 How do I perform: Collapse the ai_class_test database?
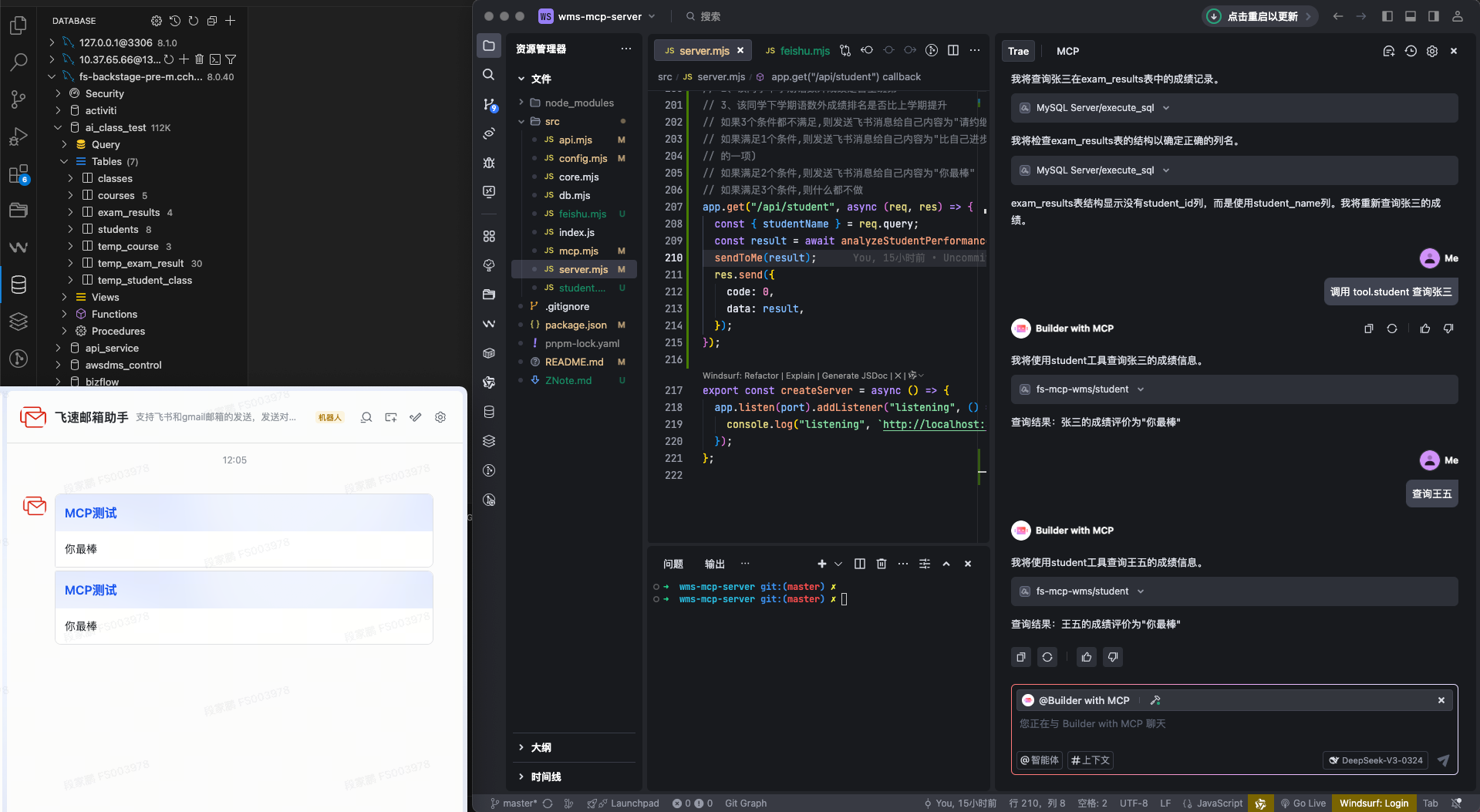click(x=58, y=127)
